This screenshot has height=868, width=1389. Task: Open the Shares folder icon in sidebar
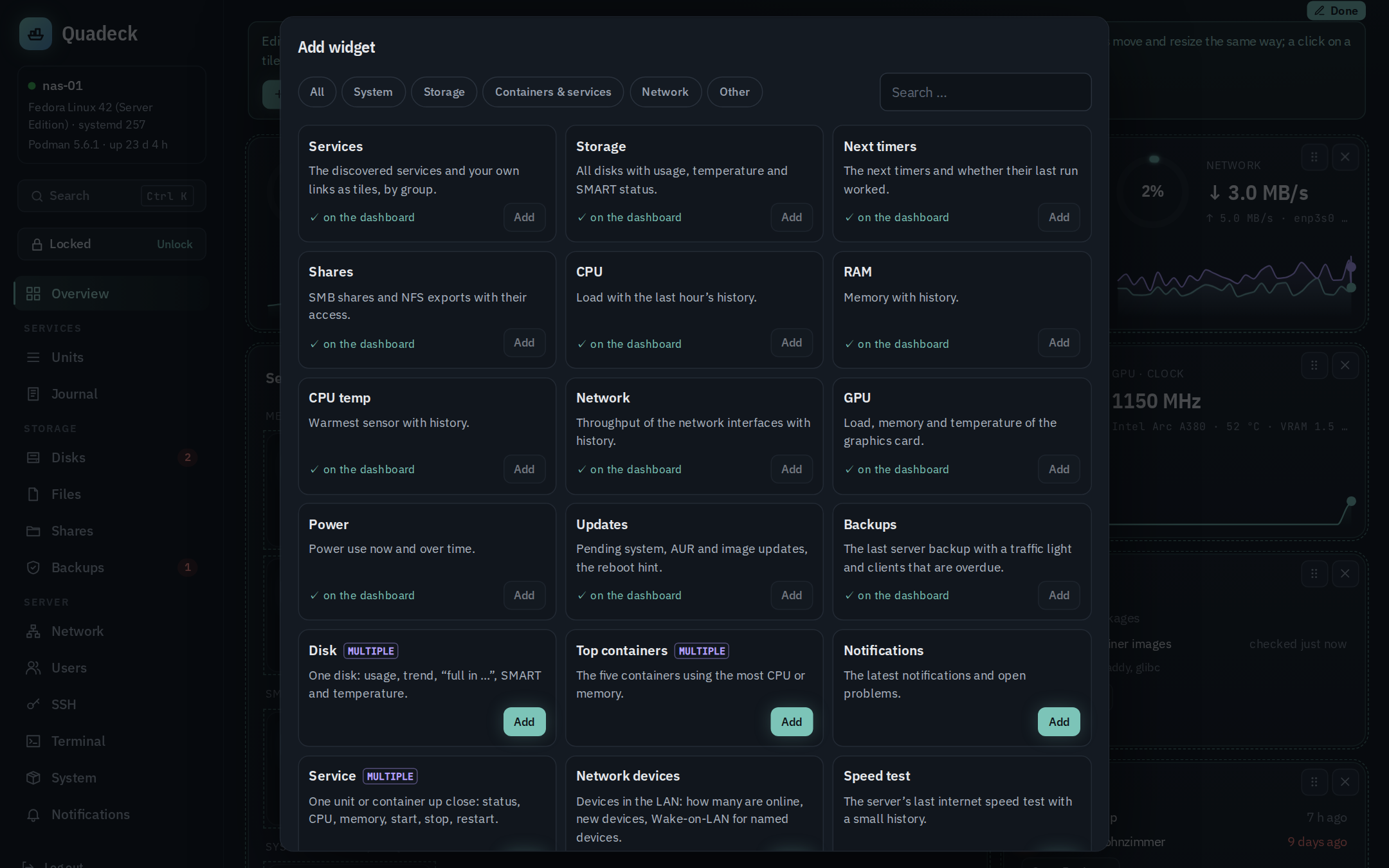click(x=33, y=531)
